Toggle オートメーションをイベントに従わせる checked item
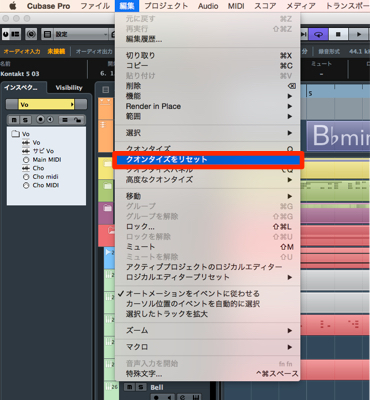The height and width of the screenshot is (400, 370). point(207,294)
